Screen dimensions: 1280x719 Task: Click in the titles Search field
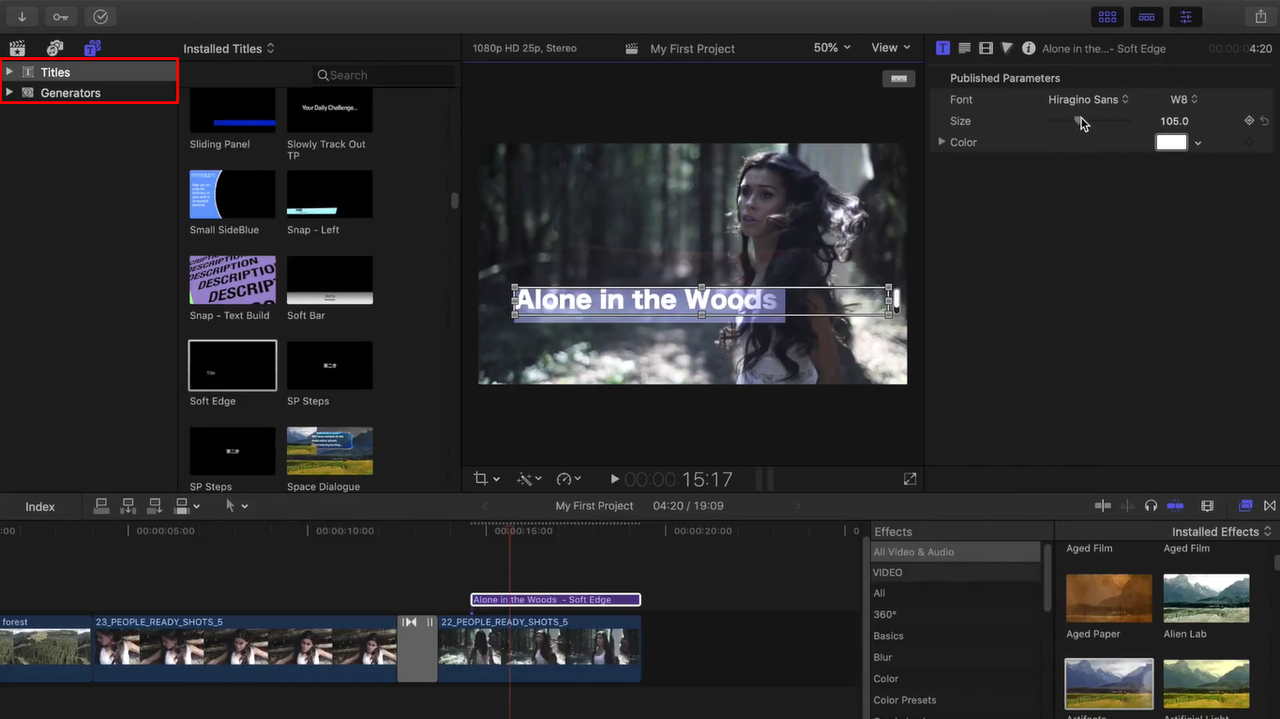point(383,75)
